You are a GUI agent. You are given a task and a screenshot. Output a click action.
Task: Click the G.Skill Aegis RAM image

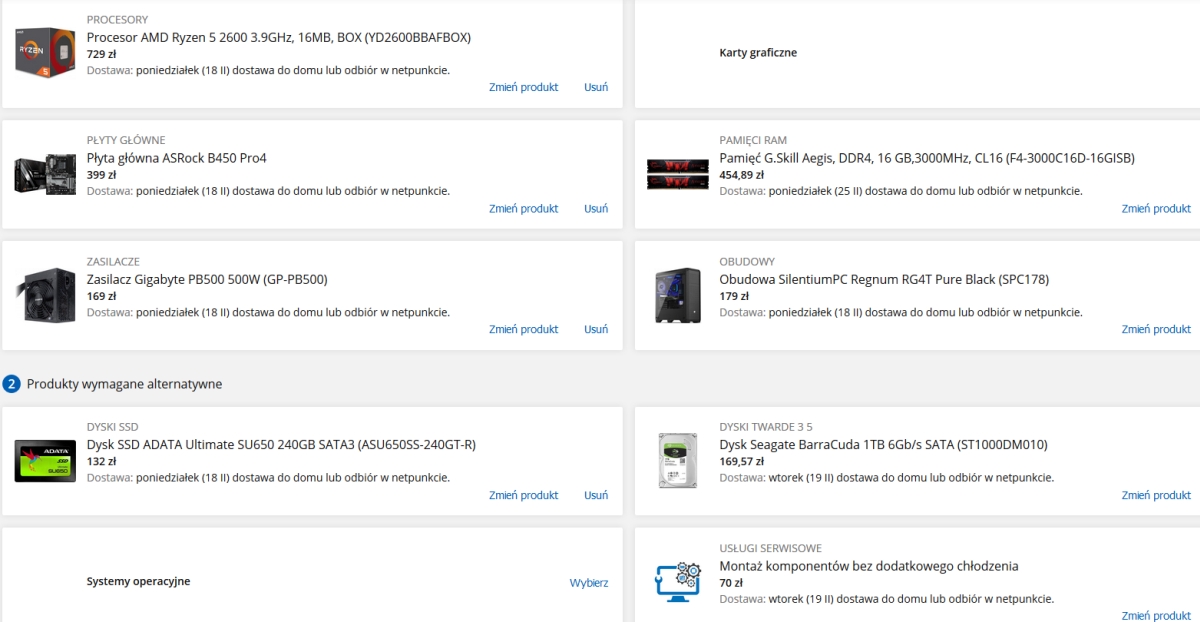pos(677,173)
